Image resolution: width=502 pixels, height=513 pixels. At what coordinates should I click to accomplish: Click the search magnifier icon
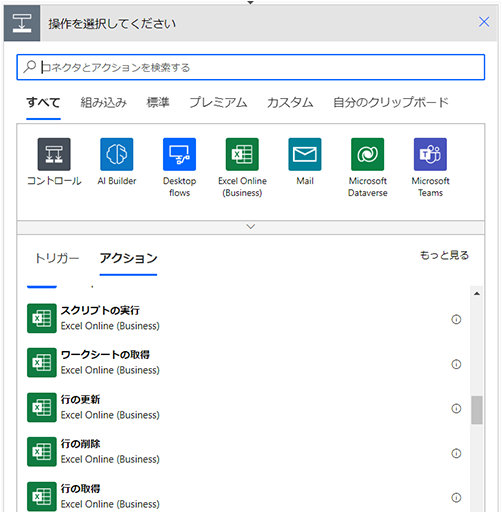30,67
